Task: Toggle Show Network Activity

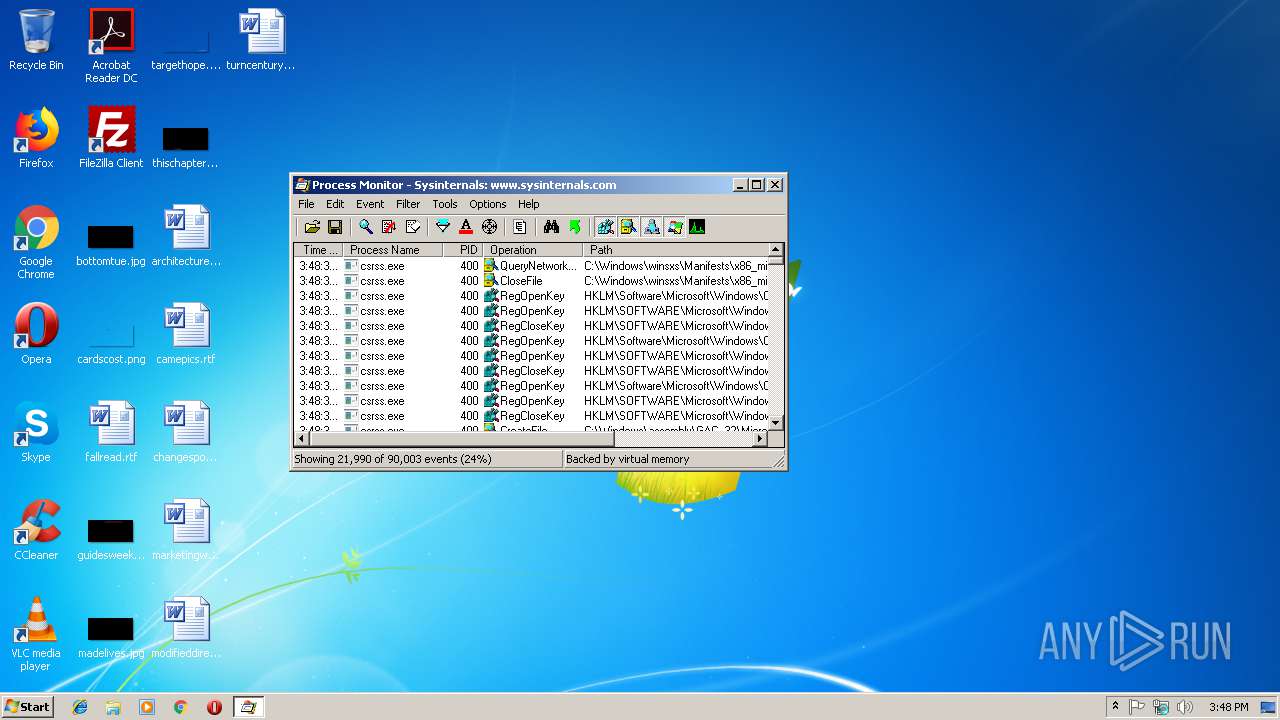Action: [x=651, y=227]
